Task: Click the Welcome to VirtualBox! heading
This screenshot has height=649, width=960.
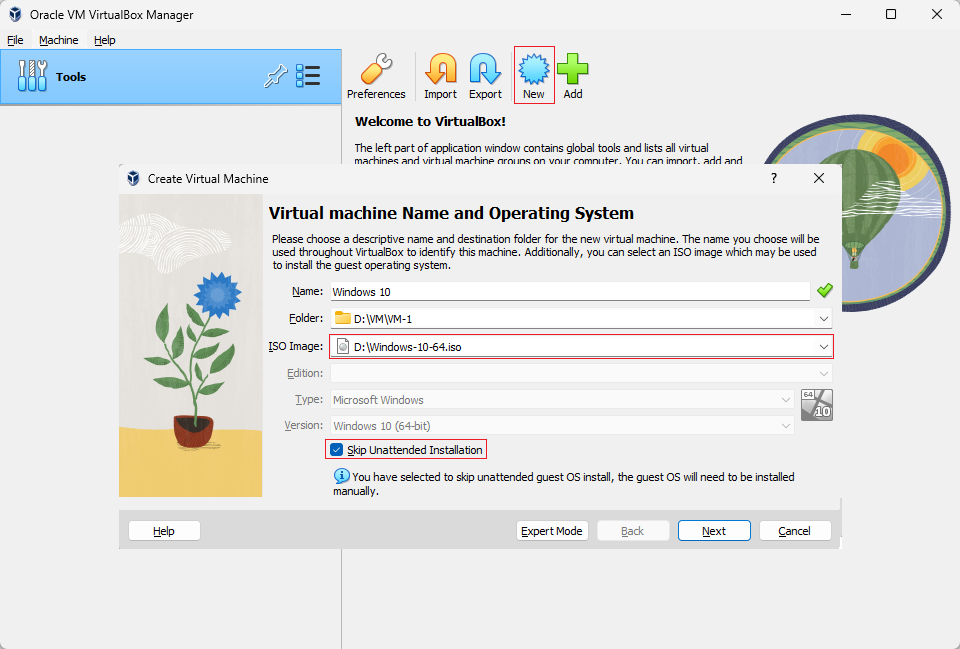Action: (x=430, y=121)
